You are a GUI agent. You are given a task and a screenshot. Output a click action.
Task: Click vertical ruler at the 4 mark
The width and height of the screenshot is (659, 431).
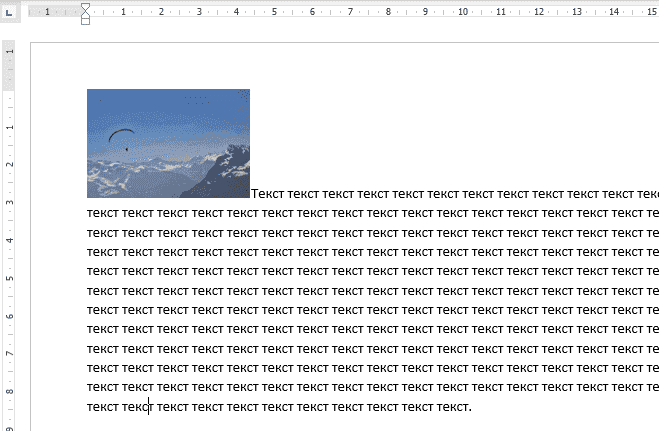click(9, 240)
